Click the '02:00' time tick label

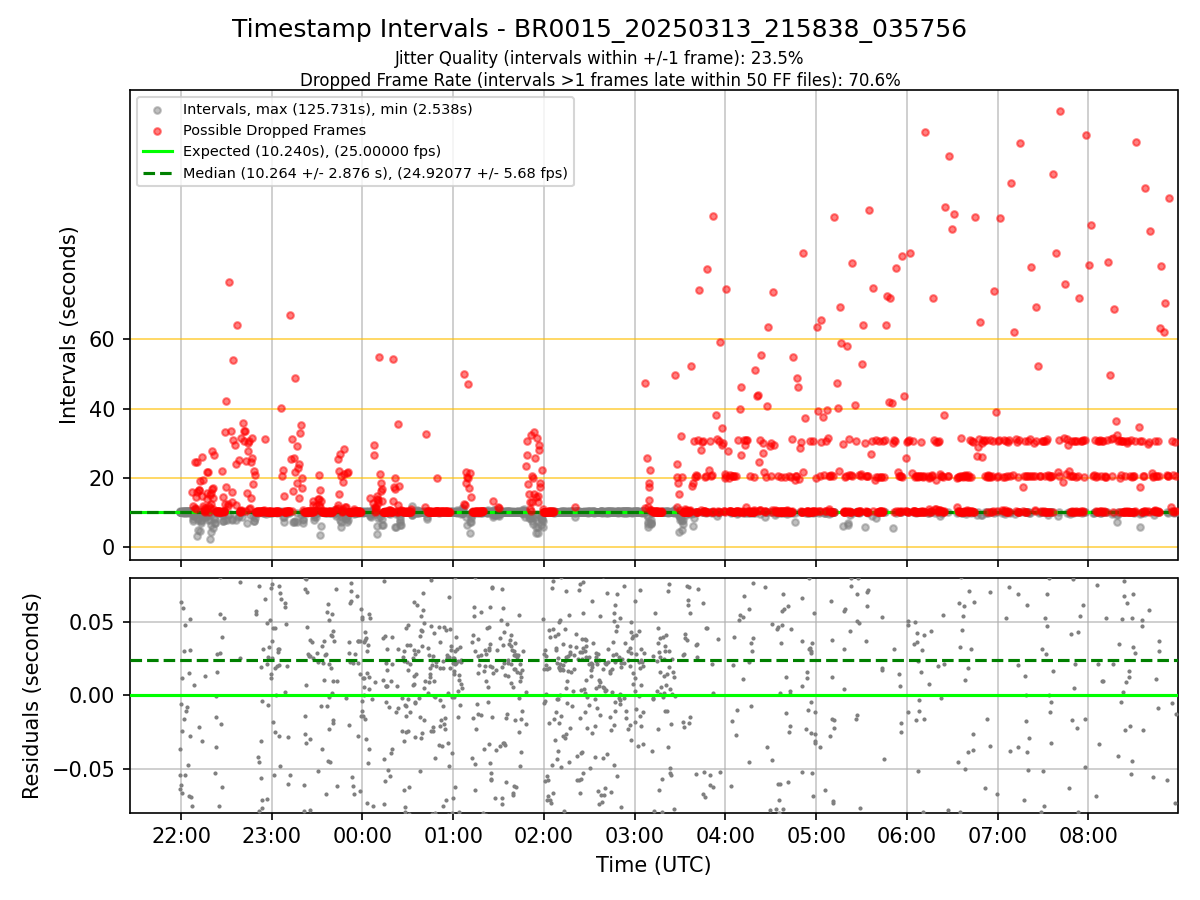tap(544, 834)
